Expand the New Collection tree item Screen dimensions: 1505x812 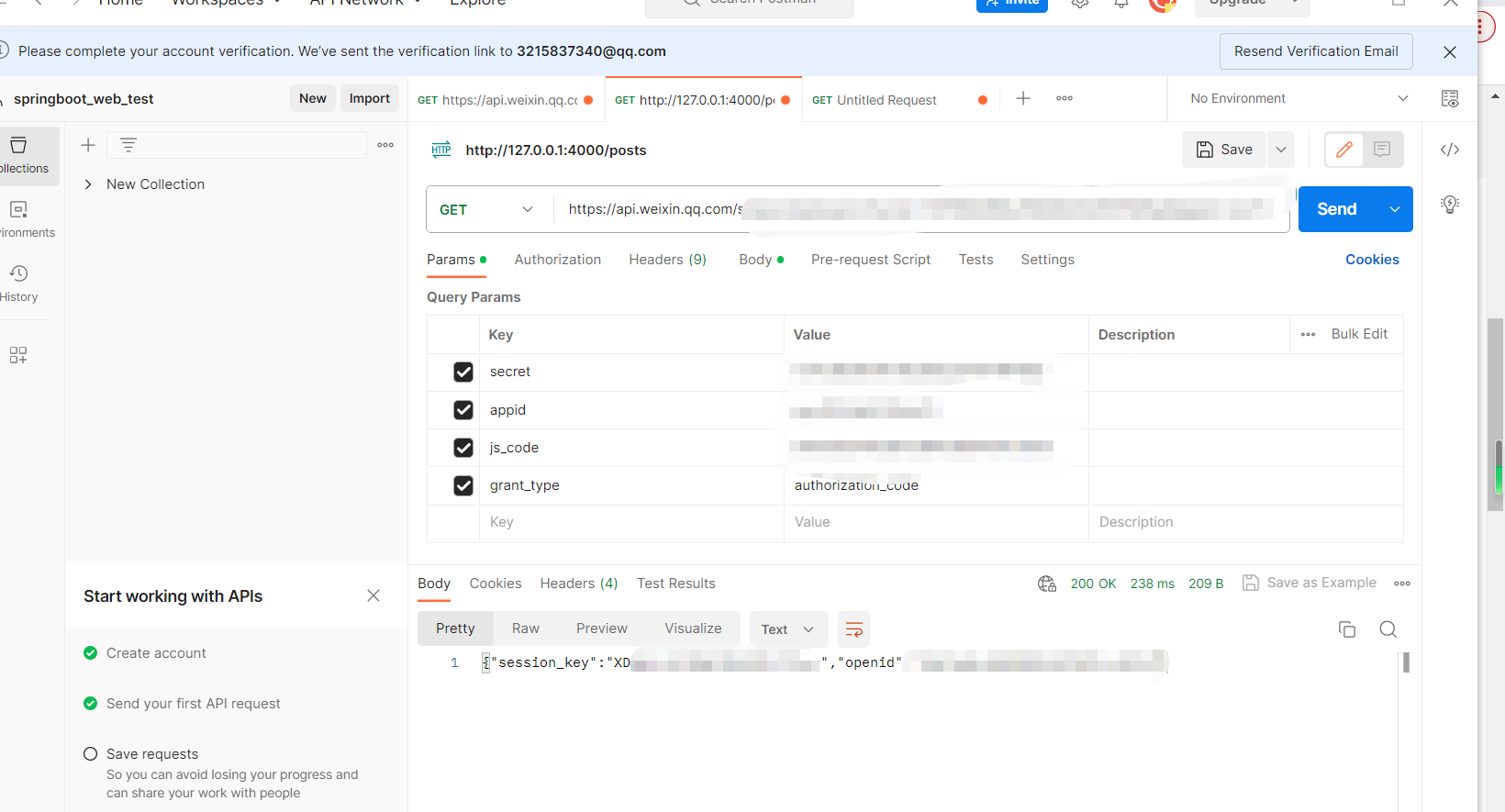[x=88, y=184]
